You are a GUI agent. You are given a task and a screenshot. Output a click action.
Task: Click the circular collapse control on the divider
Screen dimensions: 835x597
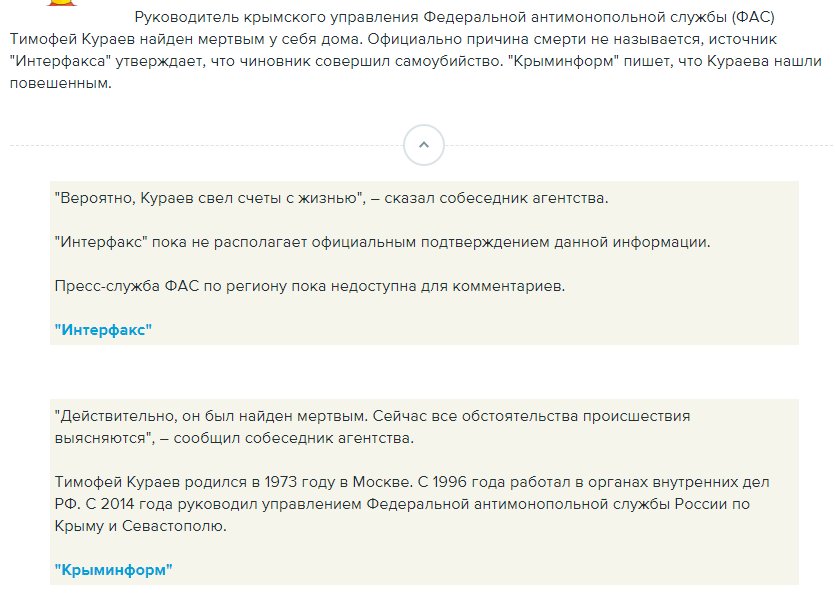(x=424, y=144)
